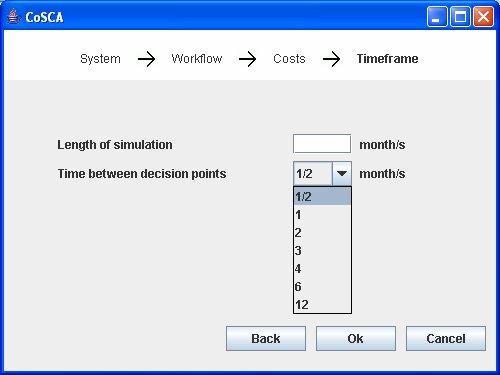
Task: Pick the 4 option in the list
Action: coord(322,268)
